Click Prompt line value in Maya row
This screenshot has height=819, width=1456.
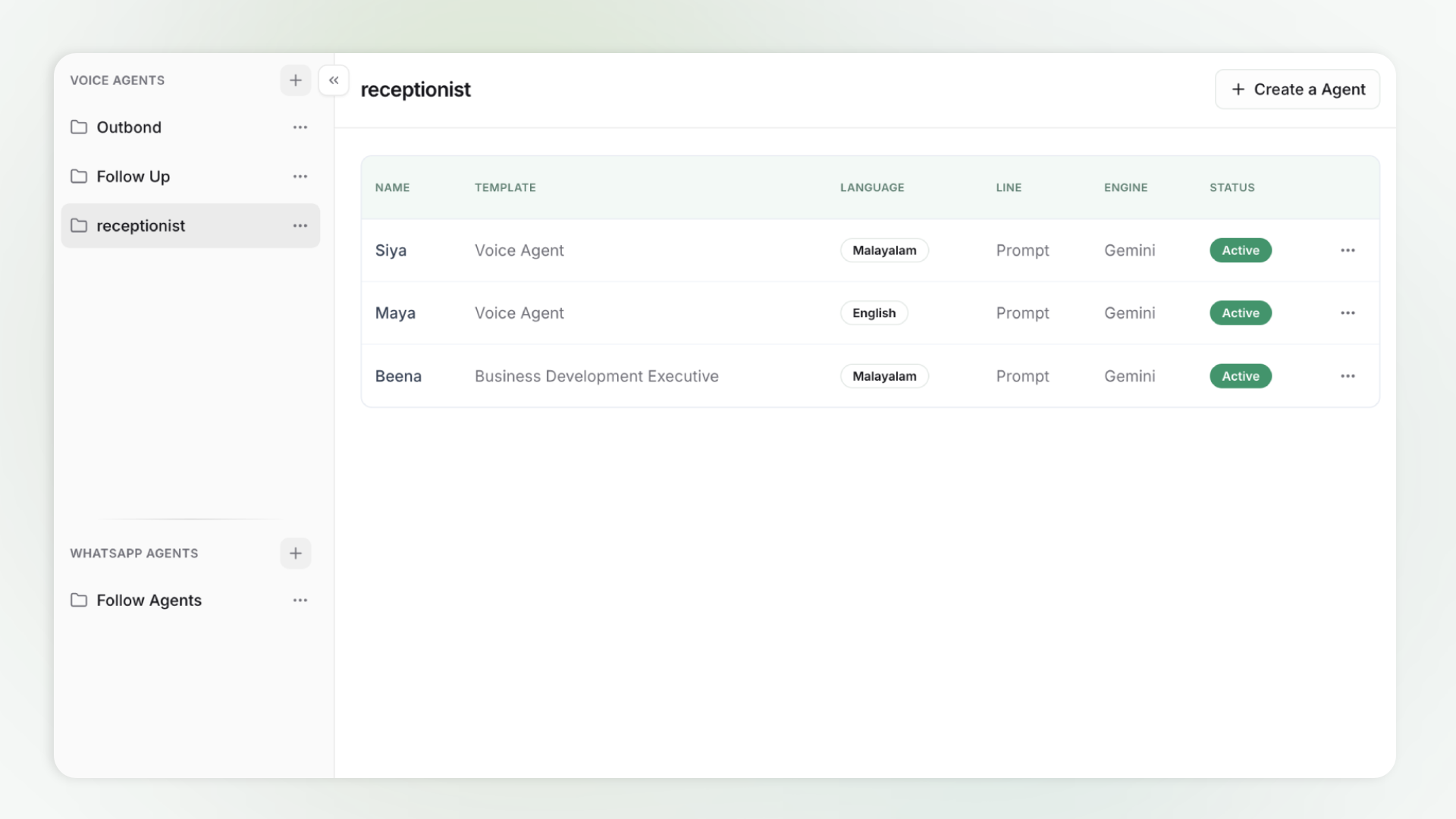pos(1022,313)
